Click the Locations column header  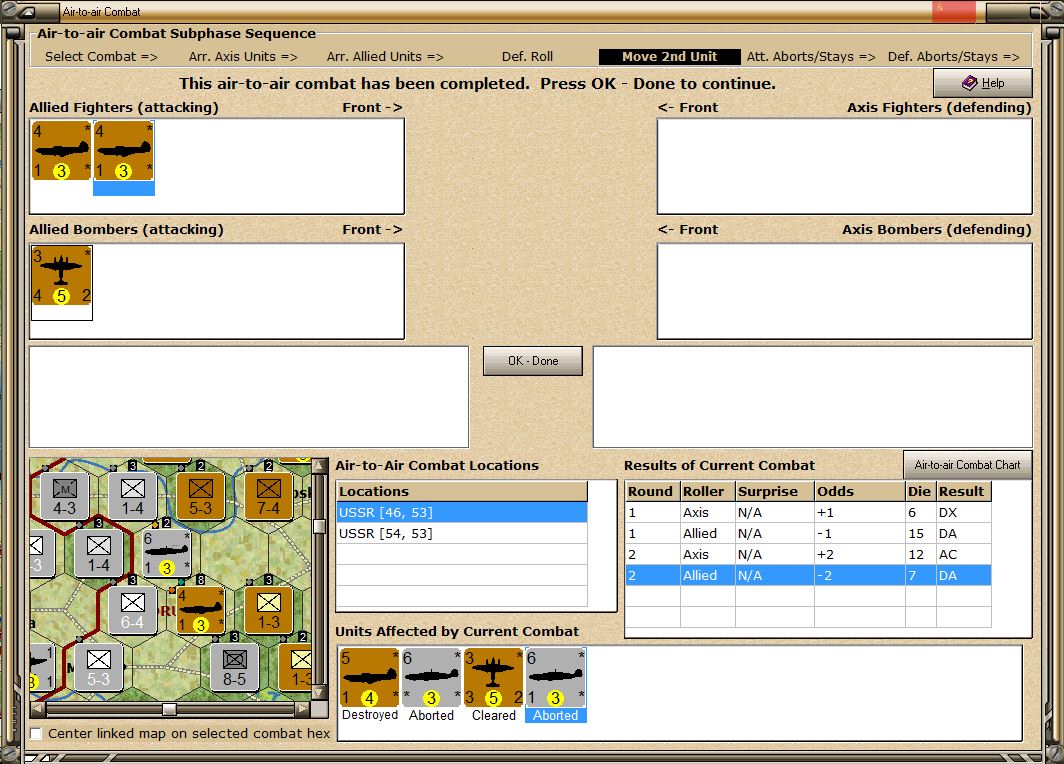[x=462, y=491]
